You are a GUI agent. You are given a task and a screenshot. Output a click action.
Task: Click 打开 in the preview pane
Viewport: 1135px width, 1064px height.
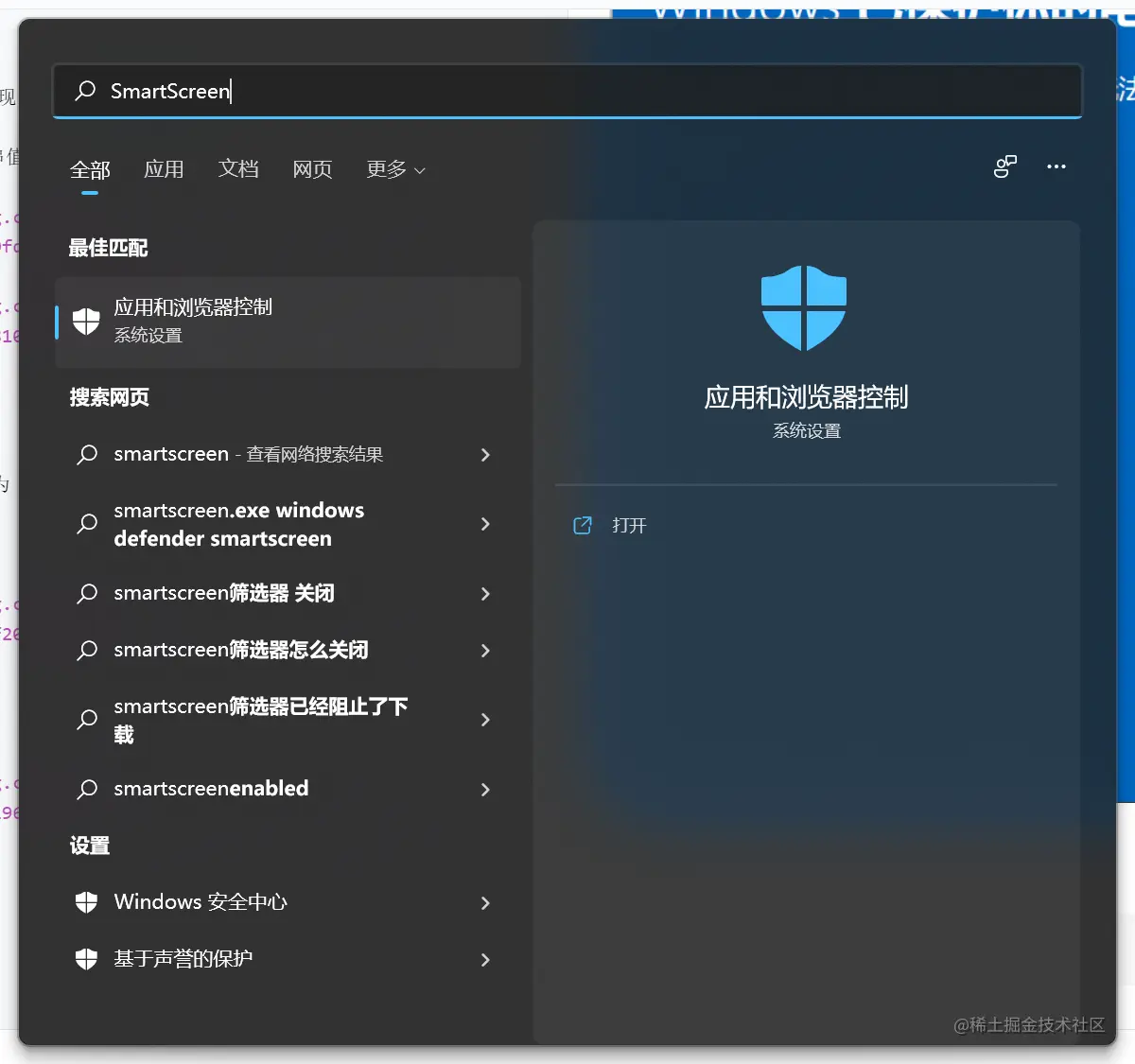629,525
